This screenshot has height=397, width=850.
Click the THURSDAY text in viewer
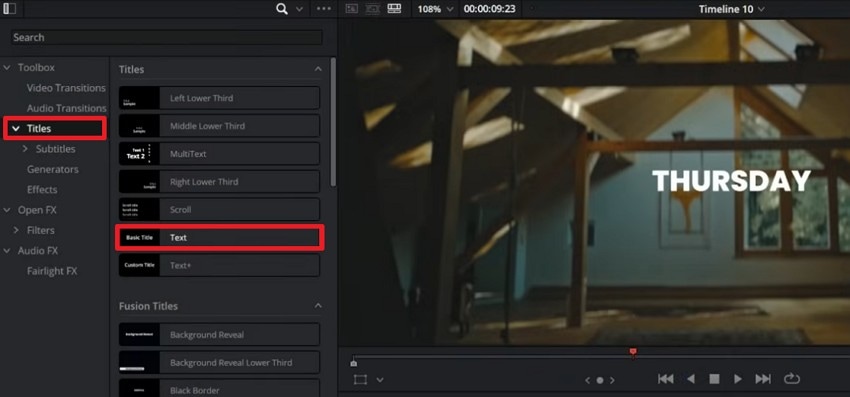[731, 181]
